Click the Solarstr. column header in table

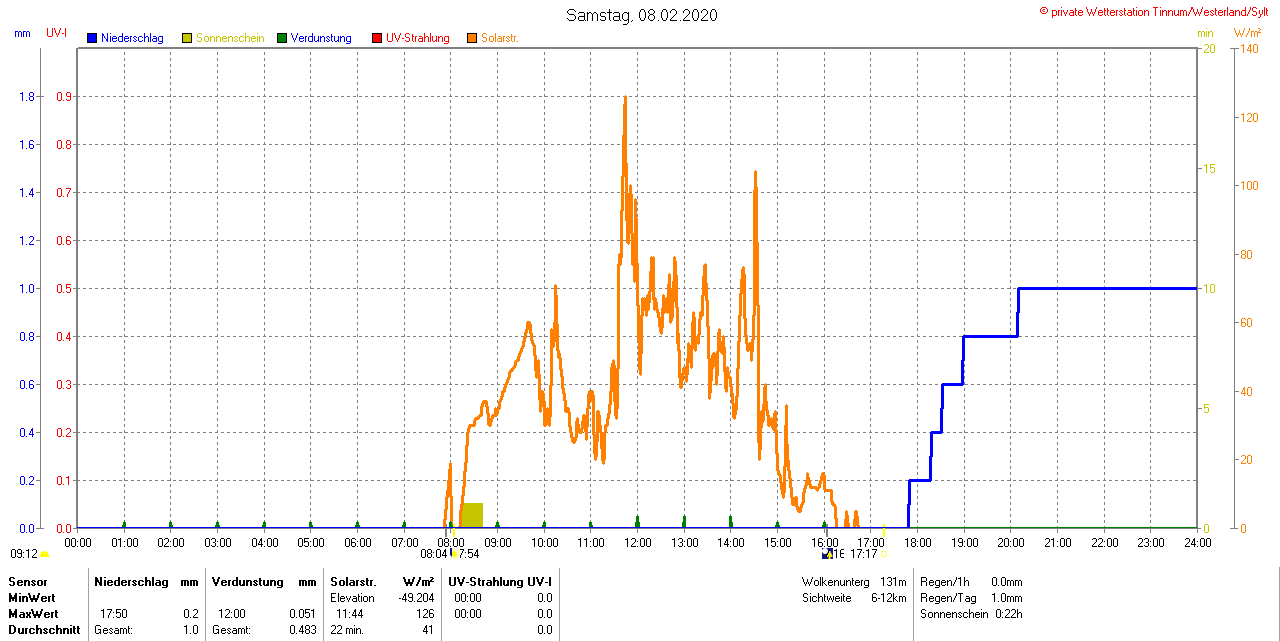click(353, 582)
